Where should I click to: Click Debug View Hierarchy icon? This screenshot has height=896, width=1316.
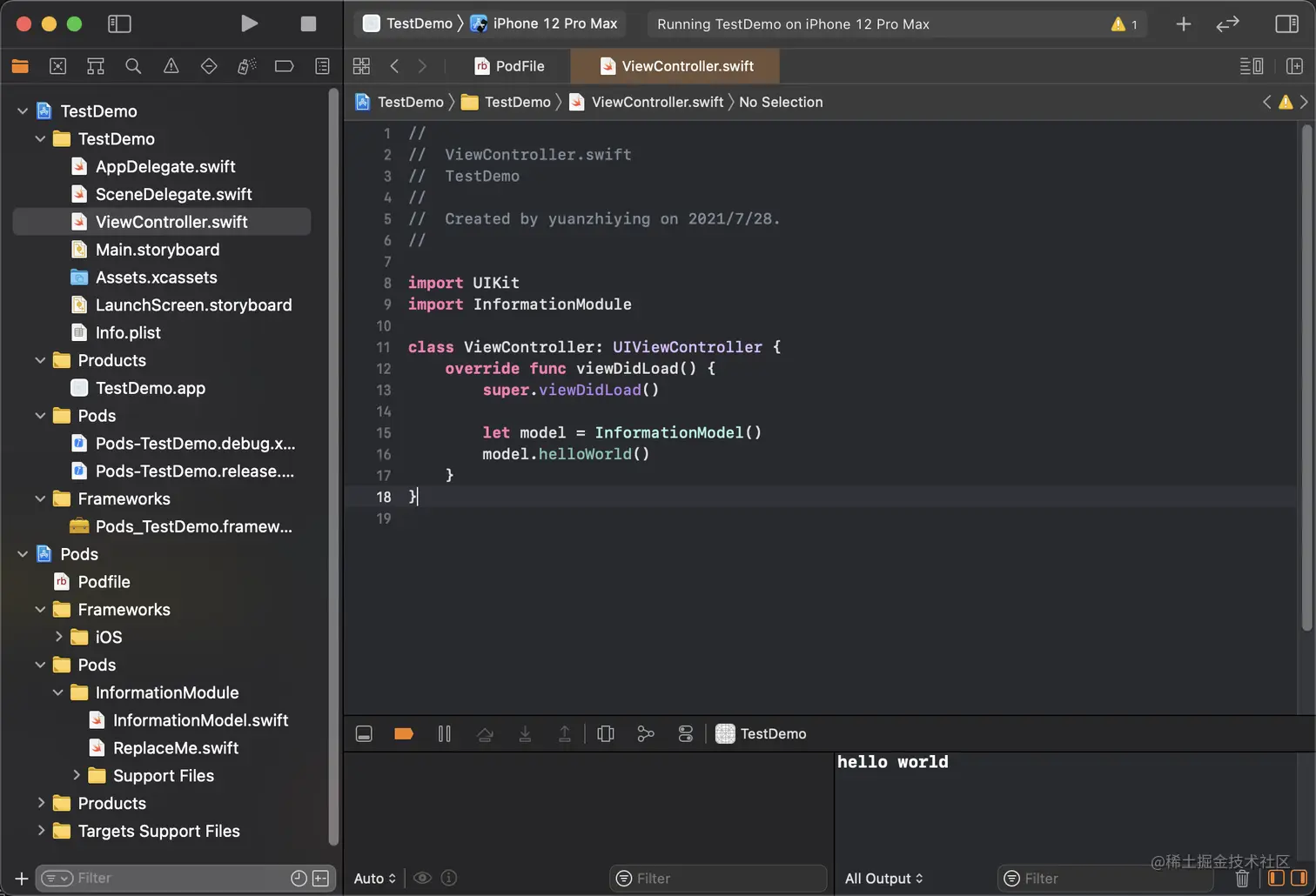click(606, 734)
